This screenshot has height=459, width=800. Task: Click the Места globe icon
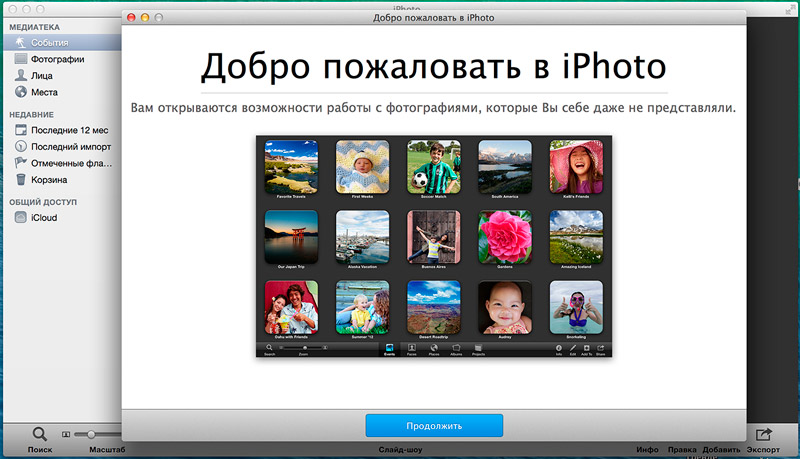20,92
